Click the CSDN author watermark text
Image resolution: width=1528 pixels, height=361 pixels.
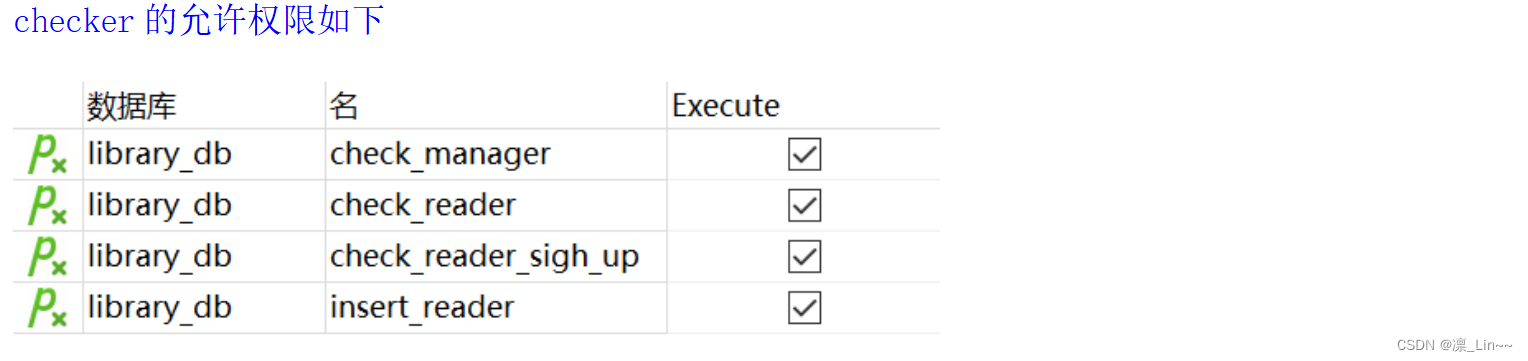click(1454, 345)
